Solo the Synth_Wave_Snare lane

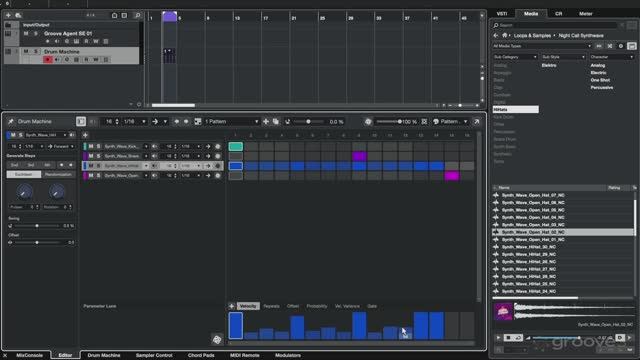click(x=98, y=156)
